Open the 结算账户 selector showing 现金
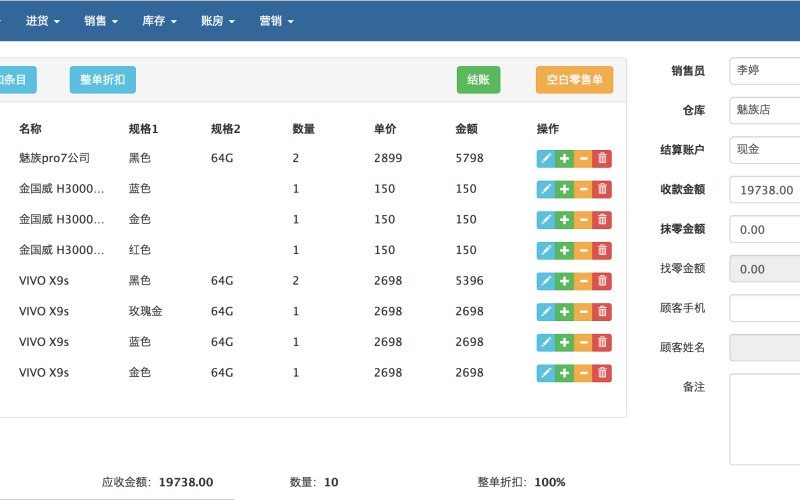The image size is (800, 500). pos(765,149)
